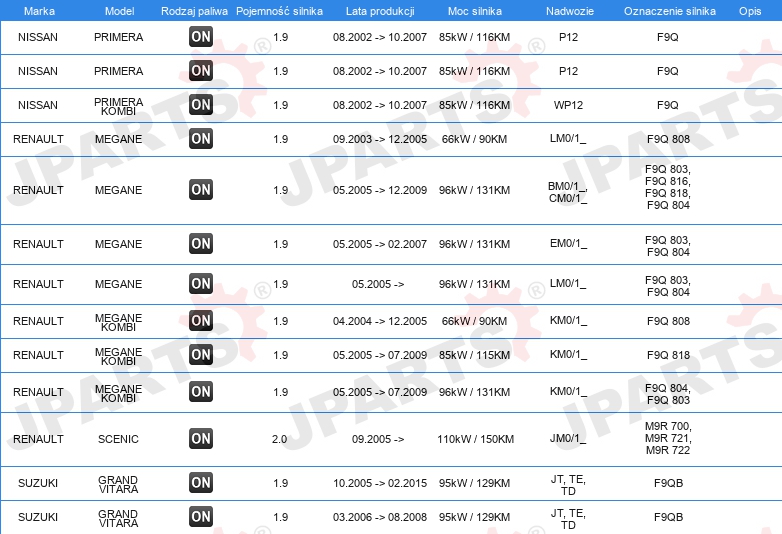Select the '110kW / 150KM' power cell
This screenshot has width=782, height=534.
(475, 439)
